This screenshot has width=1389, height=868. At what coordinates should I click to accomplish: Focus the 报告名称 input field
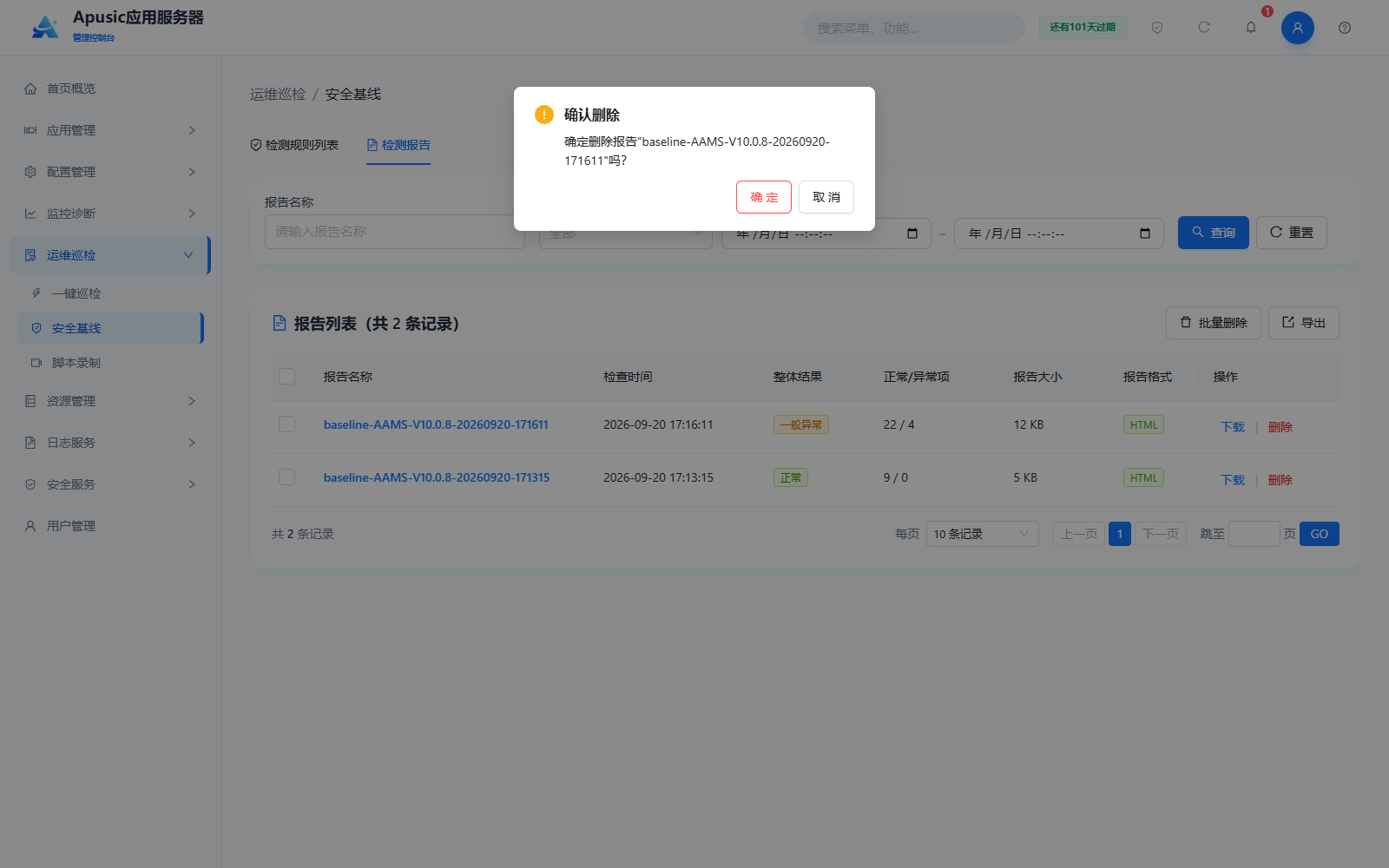click(x=395, y=232)
